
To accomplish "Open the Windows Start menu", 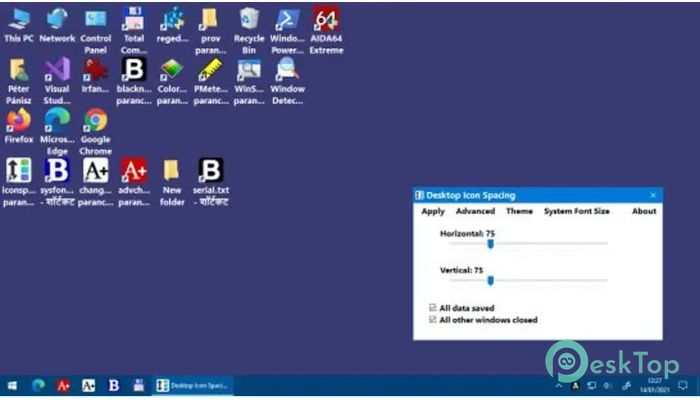I will point(12,385).
